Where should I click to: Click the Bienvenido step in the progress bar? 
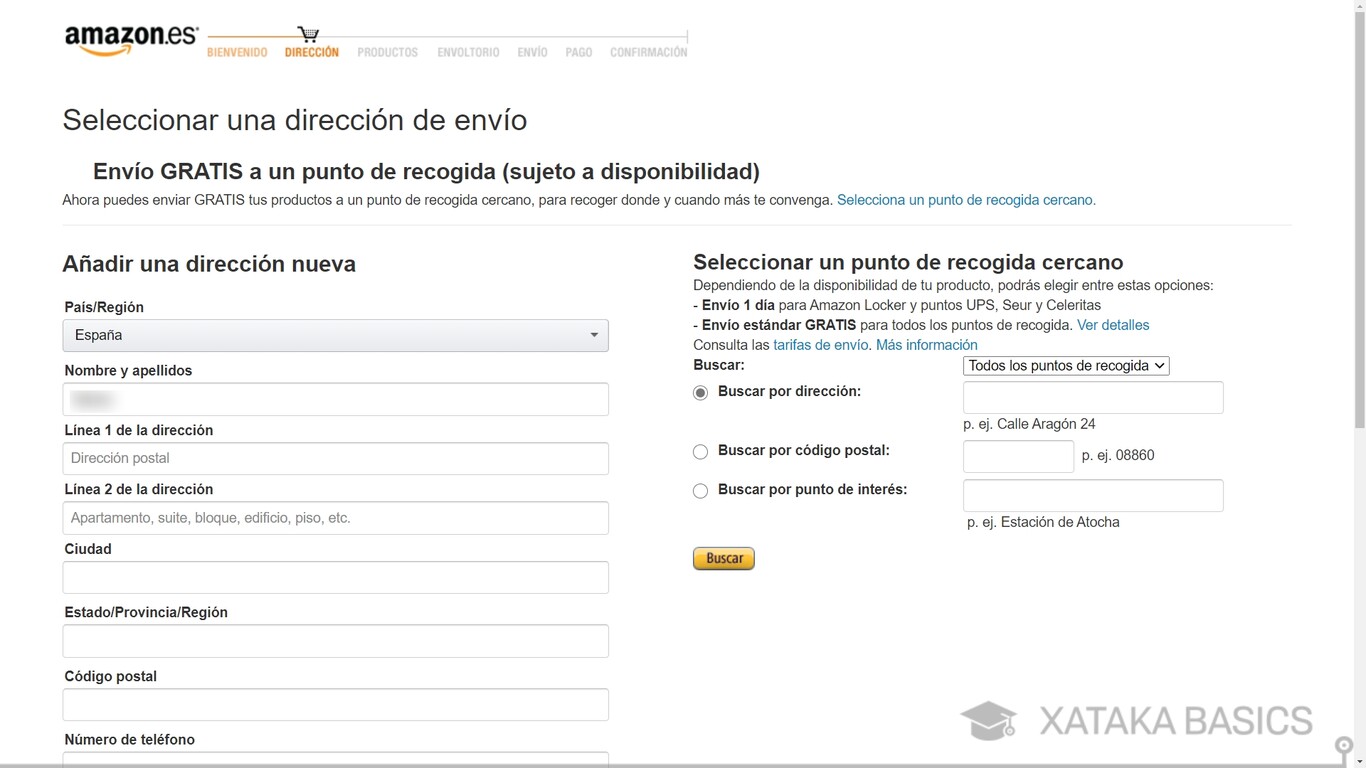pos(237,51)
